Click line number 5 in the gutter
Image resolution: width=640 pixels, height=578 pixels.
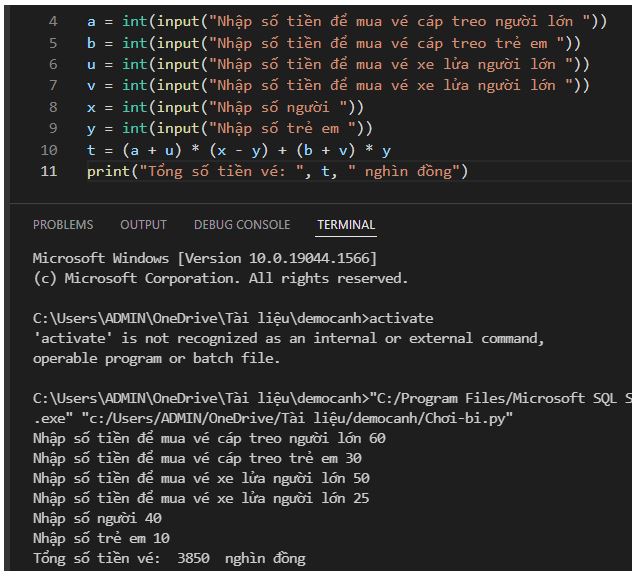tap(52, 43)
